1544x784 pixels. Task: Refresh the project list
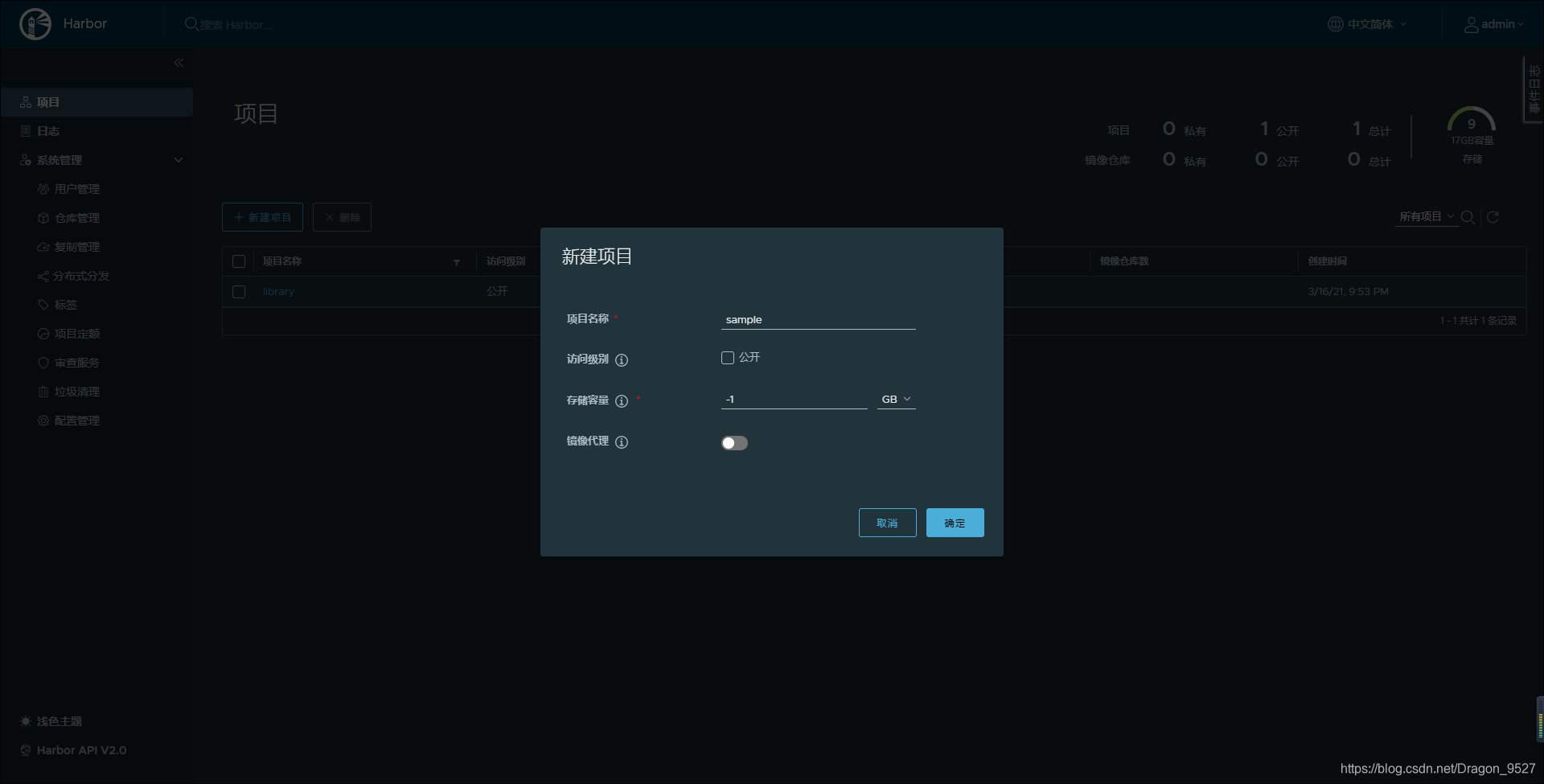1493,217
